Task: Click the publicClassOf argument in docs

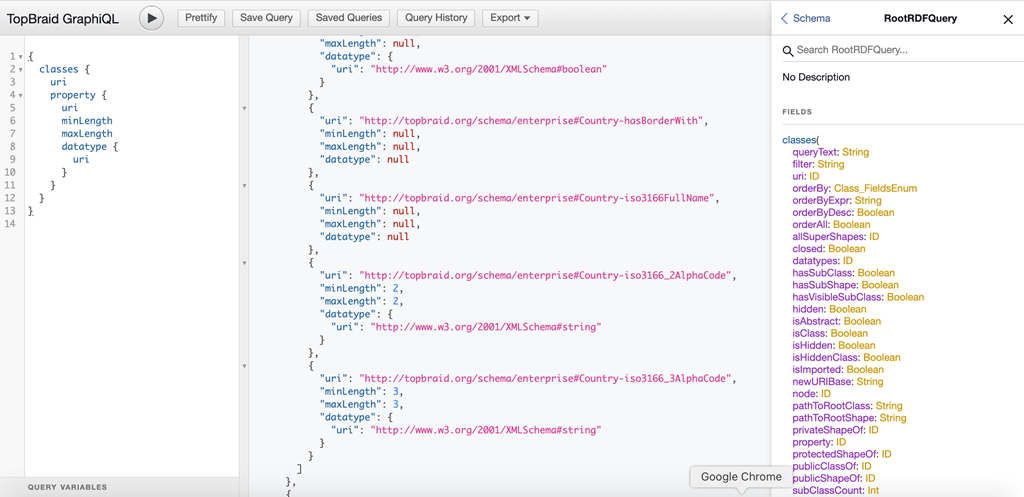Action: tap(825, 466)
